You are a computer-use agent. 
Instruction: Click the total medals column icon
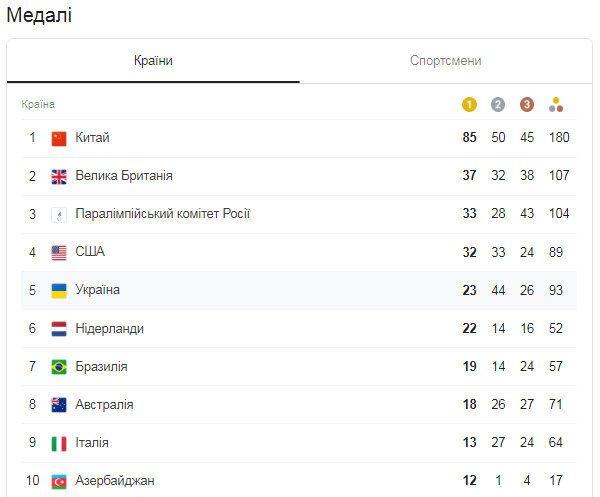coord(557,104)
